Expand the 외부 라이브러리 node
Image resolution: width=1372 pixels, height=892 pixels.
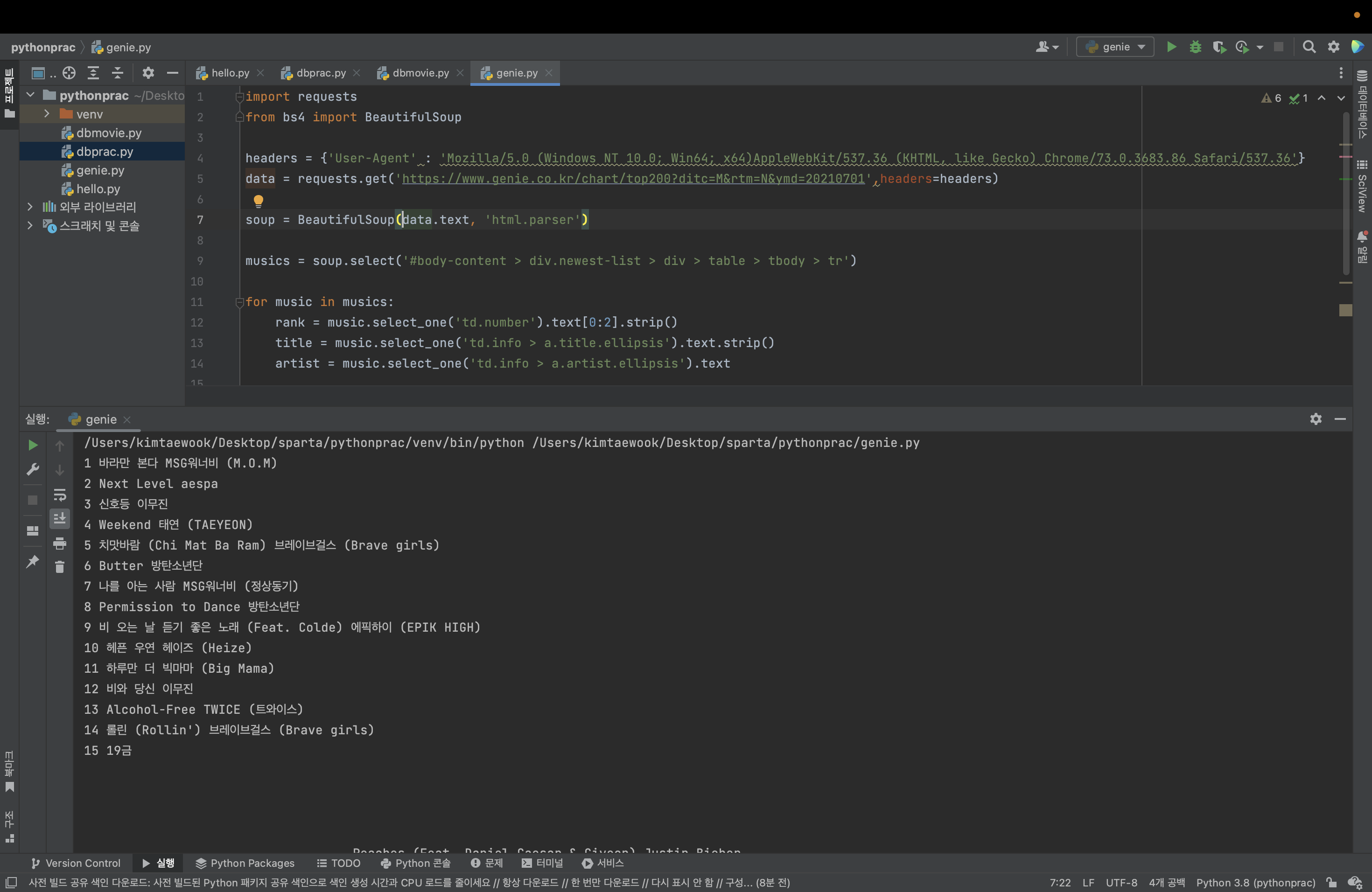(30, 207)
